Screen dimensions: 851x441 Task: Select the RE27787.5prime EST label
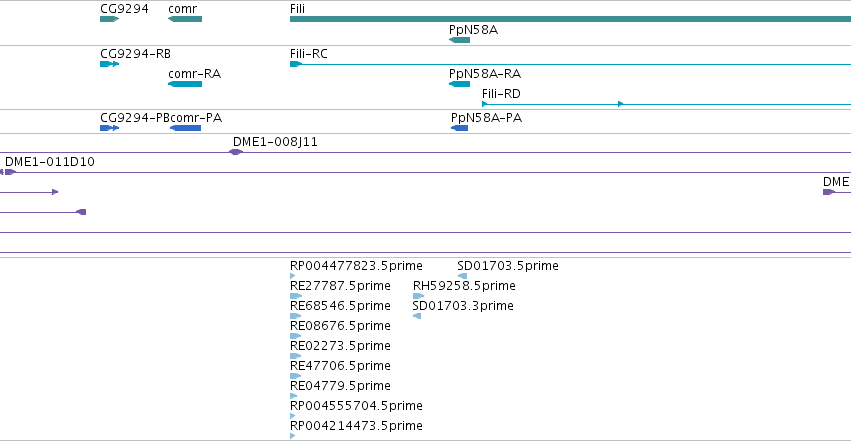pos(340,286)
